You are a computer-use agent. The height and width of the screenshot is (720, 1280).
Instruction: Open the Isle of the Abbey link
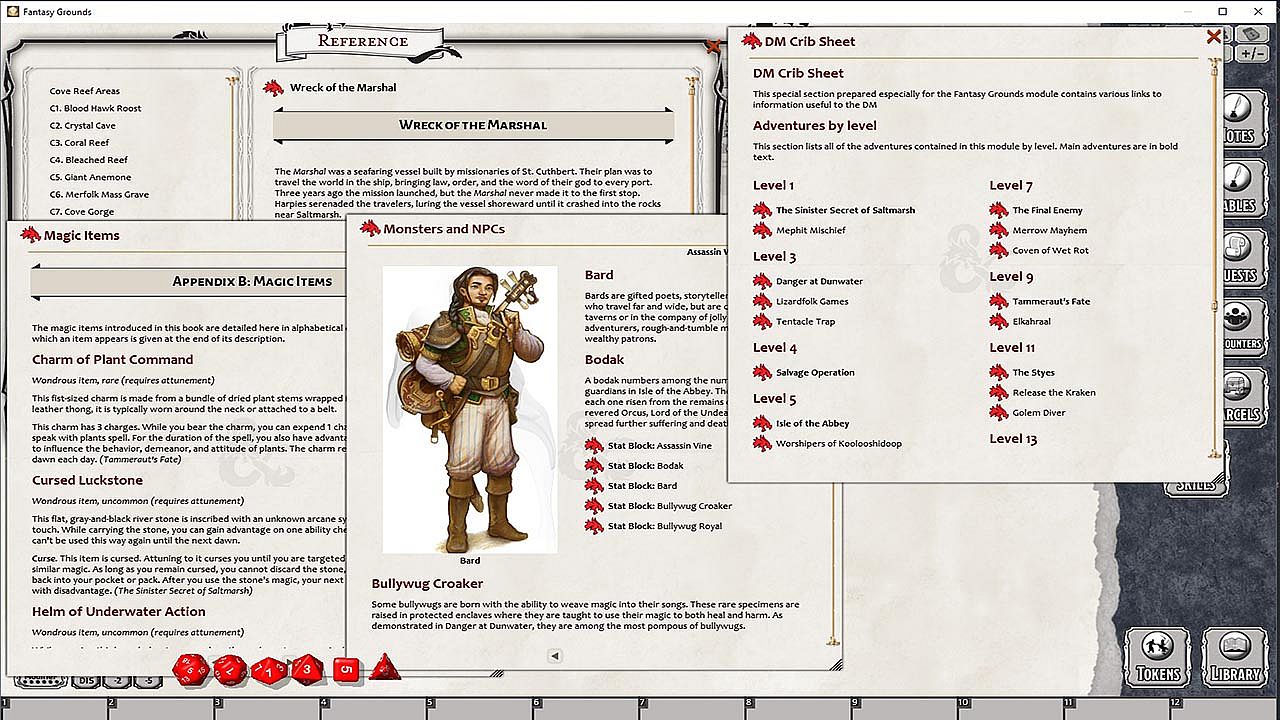(813, 423)
